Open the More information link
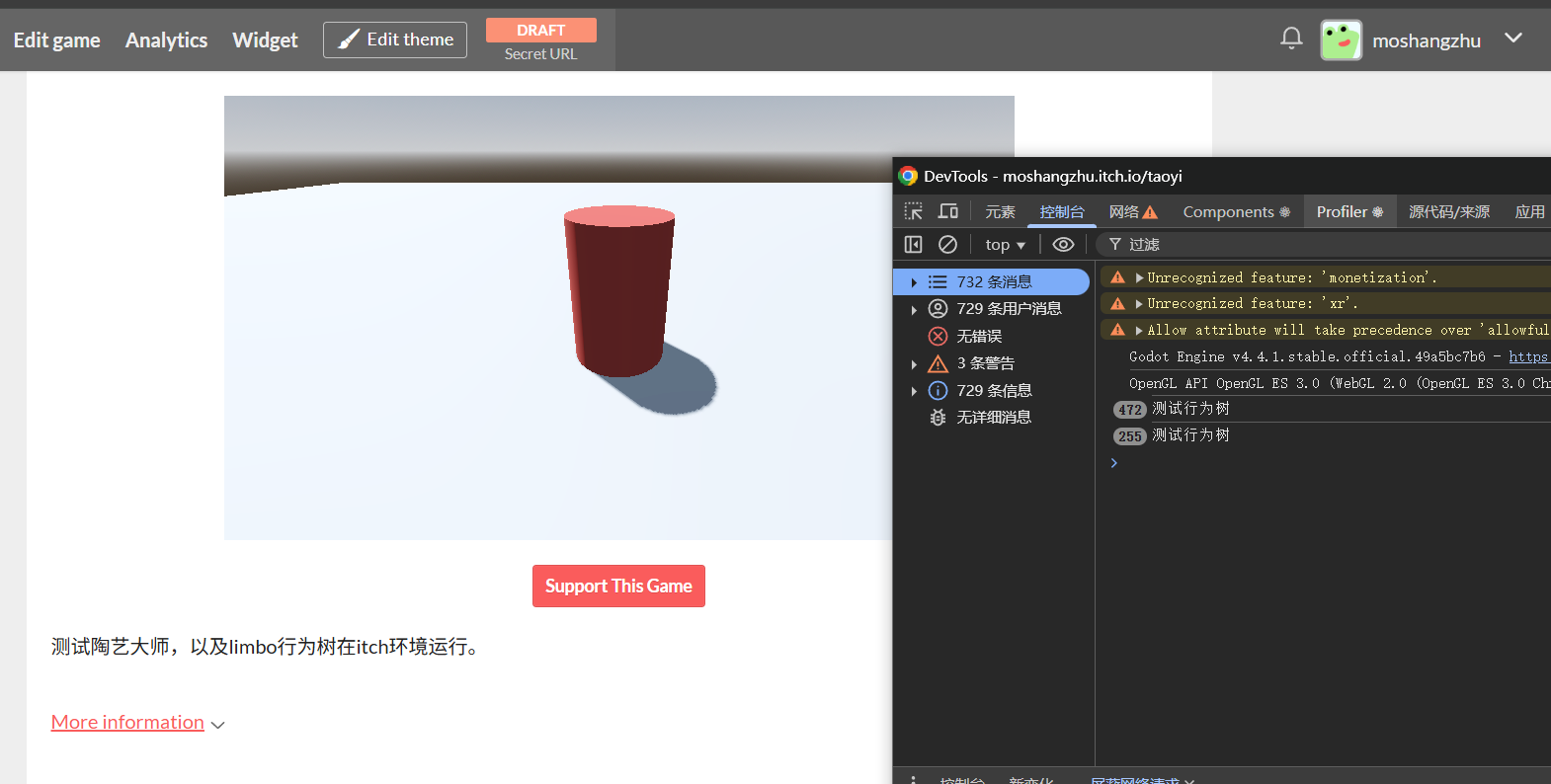 point(127,723)
